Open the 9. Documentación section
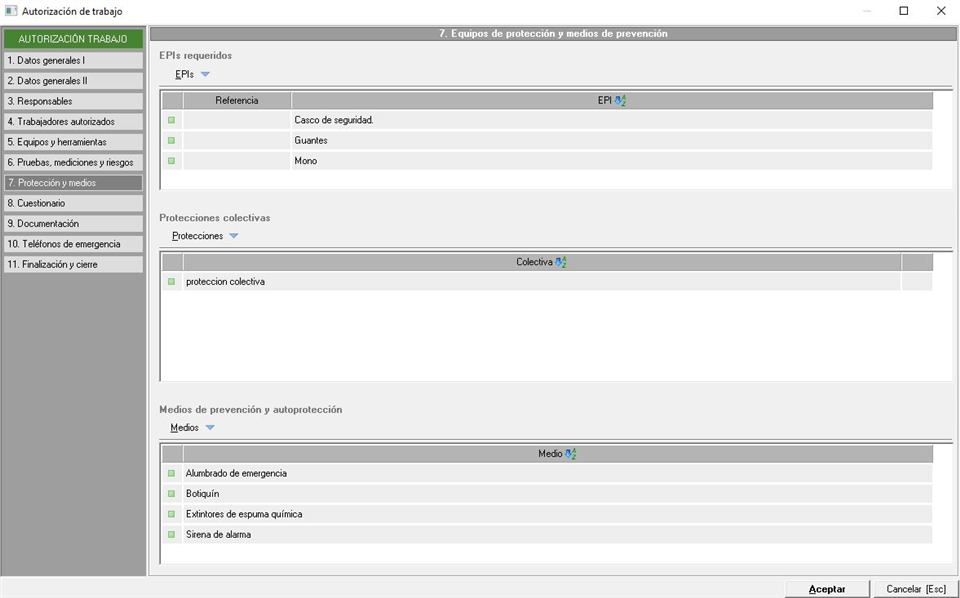960x598 pixels. pyautogui.click(x=73, y=223)
